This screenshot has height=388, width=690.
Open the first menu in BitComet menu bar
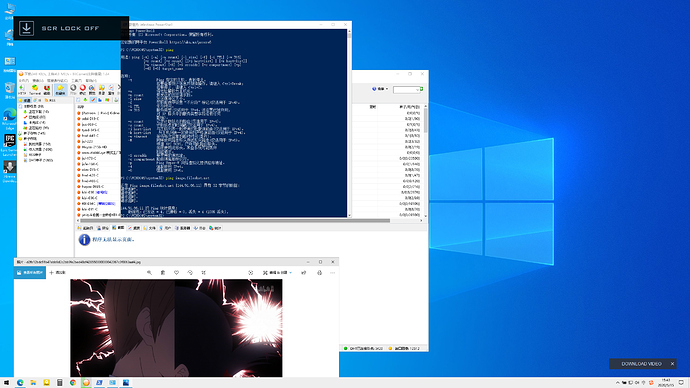tap(23, 81)
